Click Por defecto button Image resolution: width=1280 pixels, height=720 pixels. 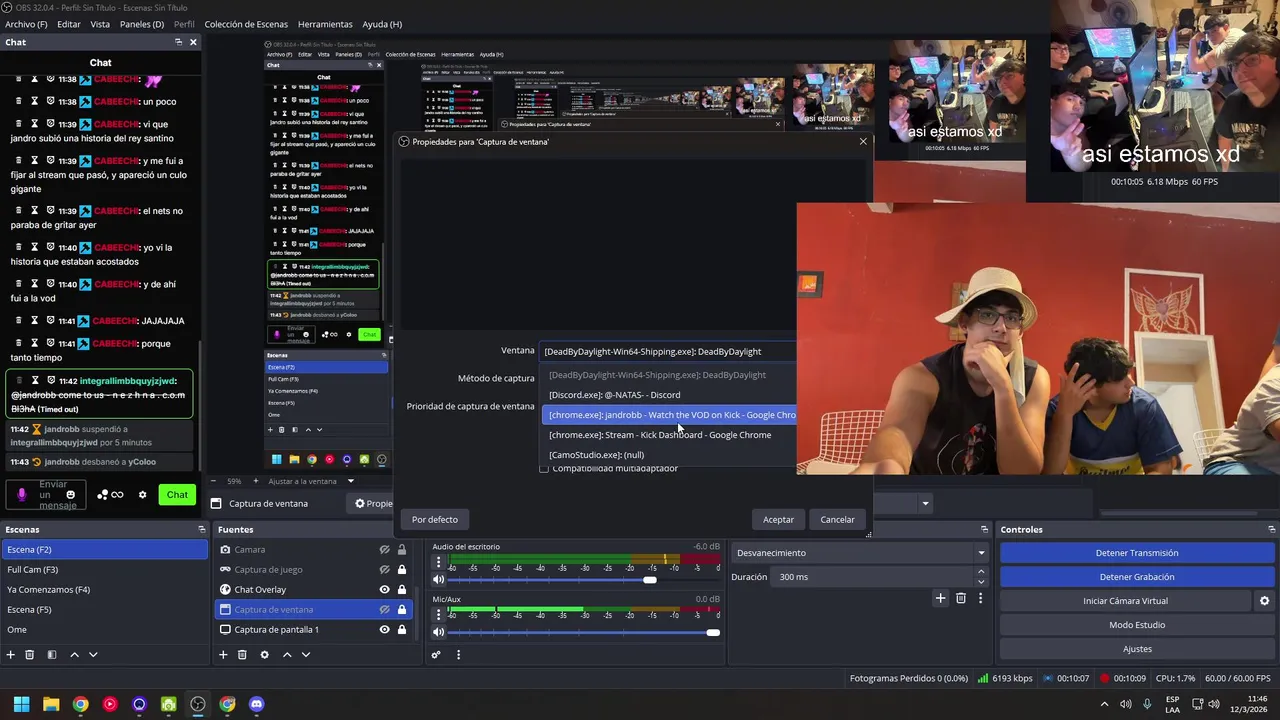[435, 519]
